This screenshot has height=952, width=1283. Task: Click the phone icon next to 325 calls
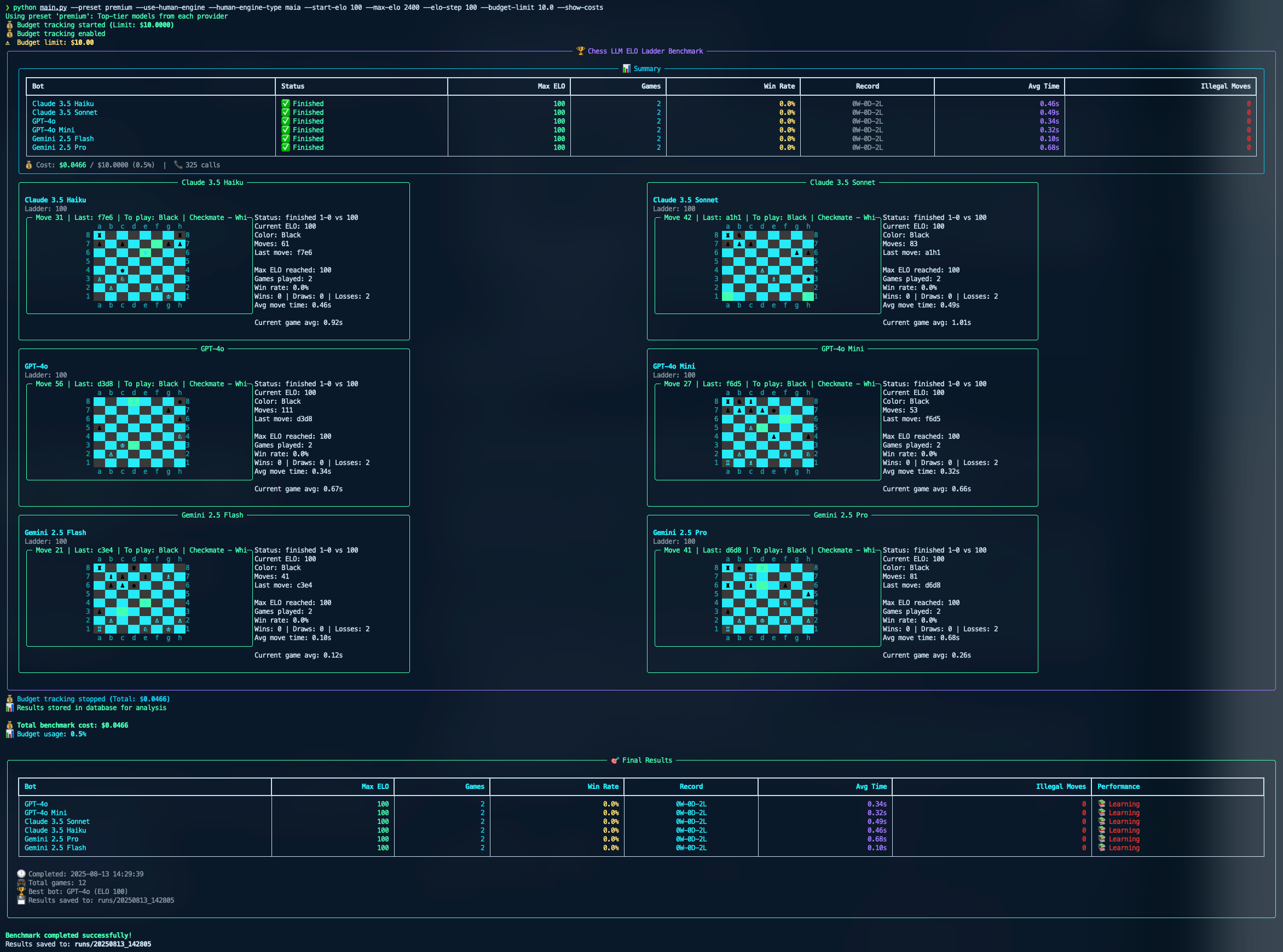click(x=178, y=165)
